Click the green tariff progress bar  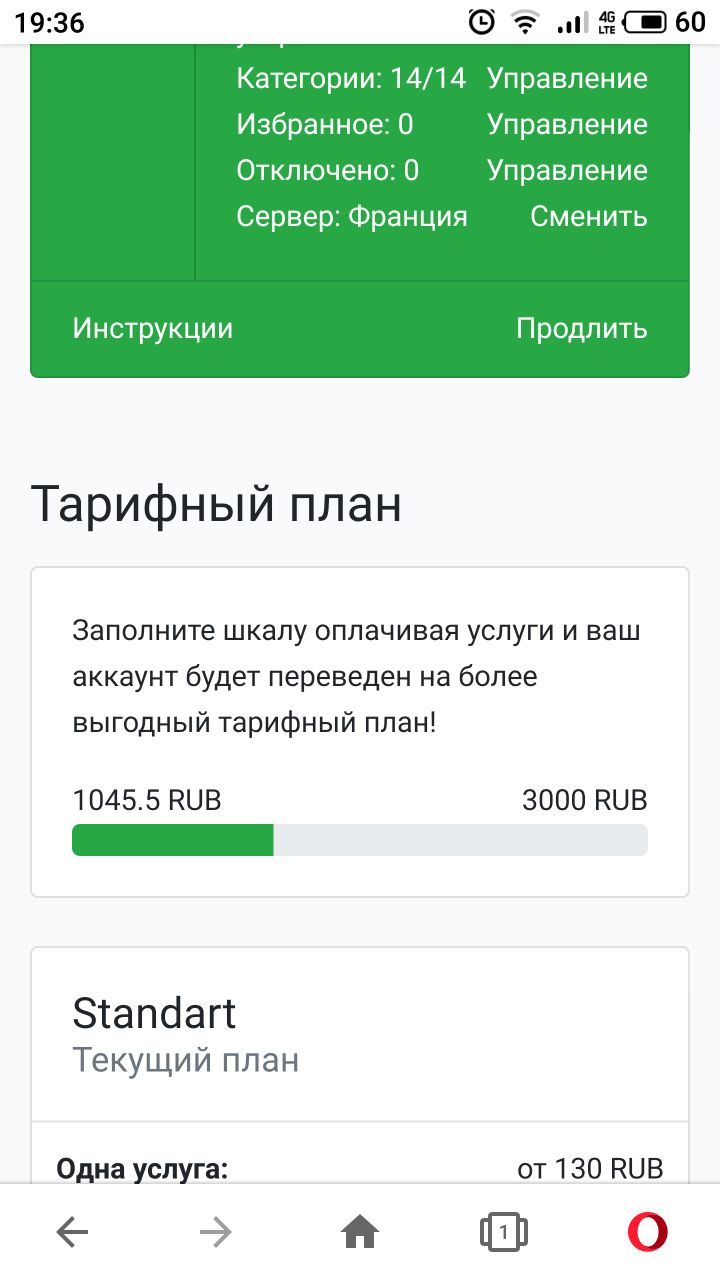[x=173, y=840]
